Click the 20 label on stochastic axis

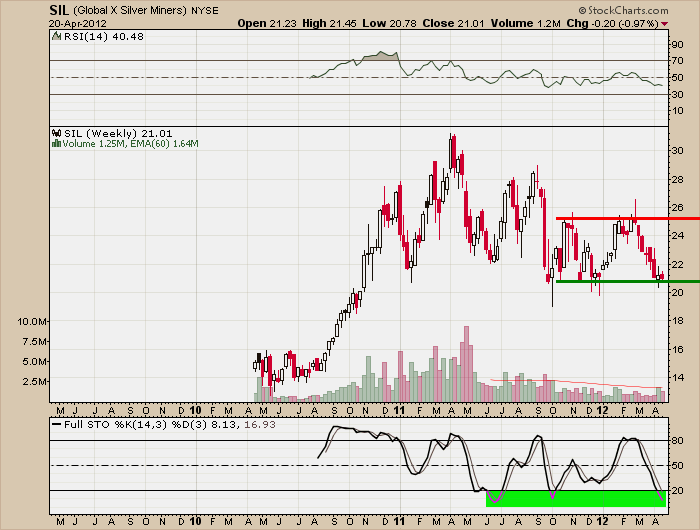point(678,490)
